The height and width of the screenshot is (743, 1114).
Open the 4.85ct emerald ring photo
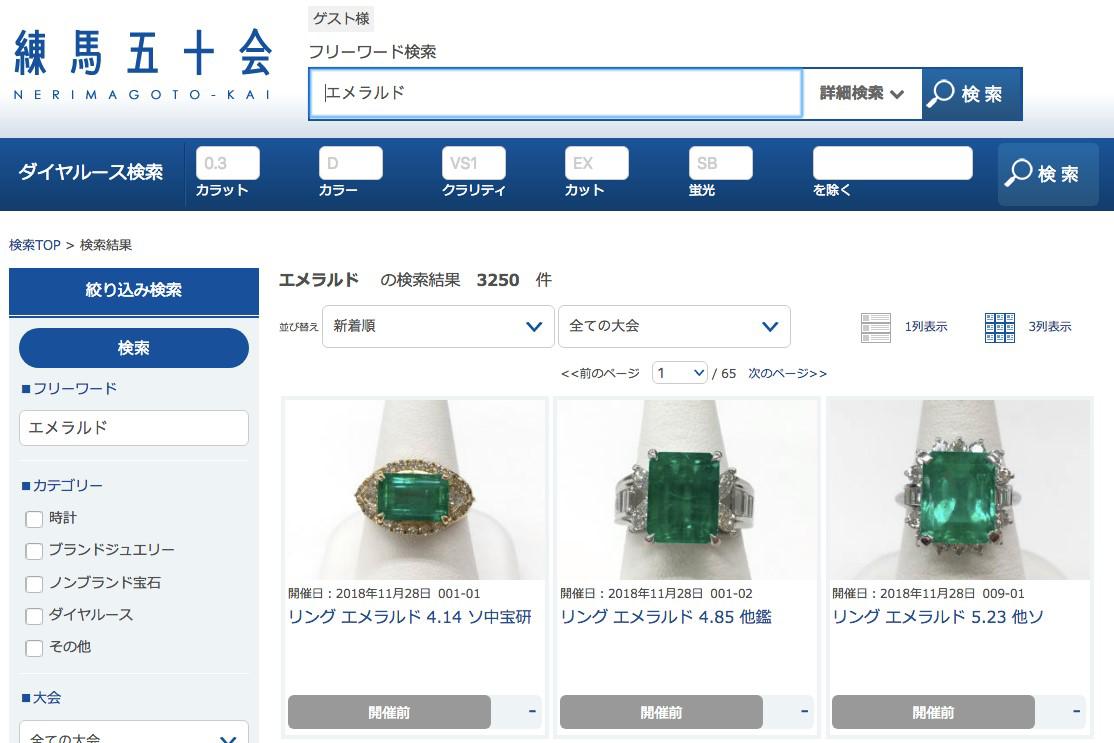coord(687,490)
